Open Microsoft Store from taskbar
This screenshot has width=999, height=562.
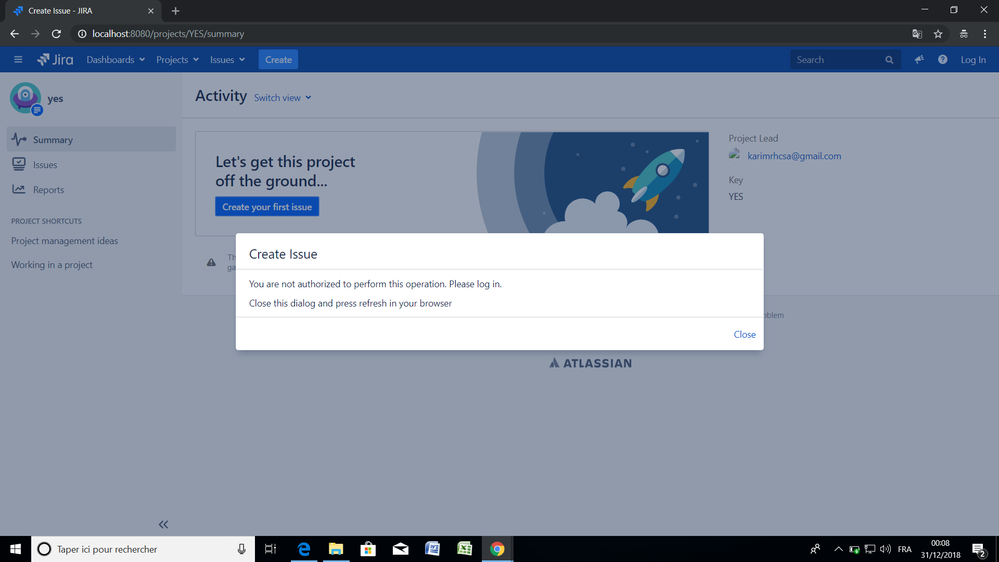point(368,549)
